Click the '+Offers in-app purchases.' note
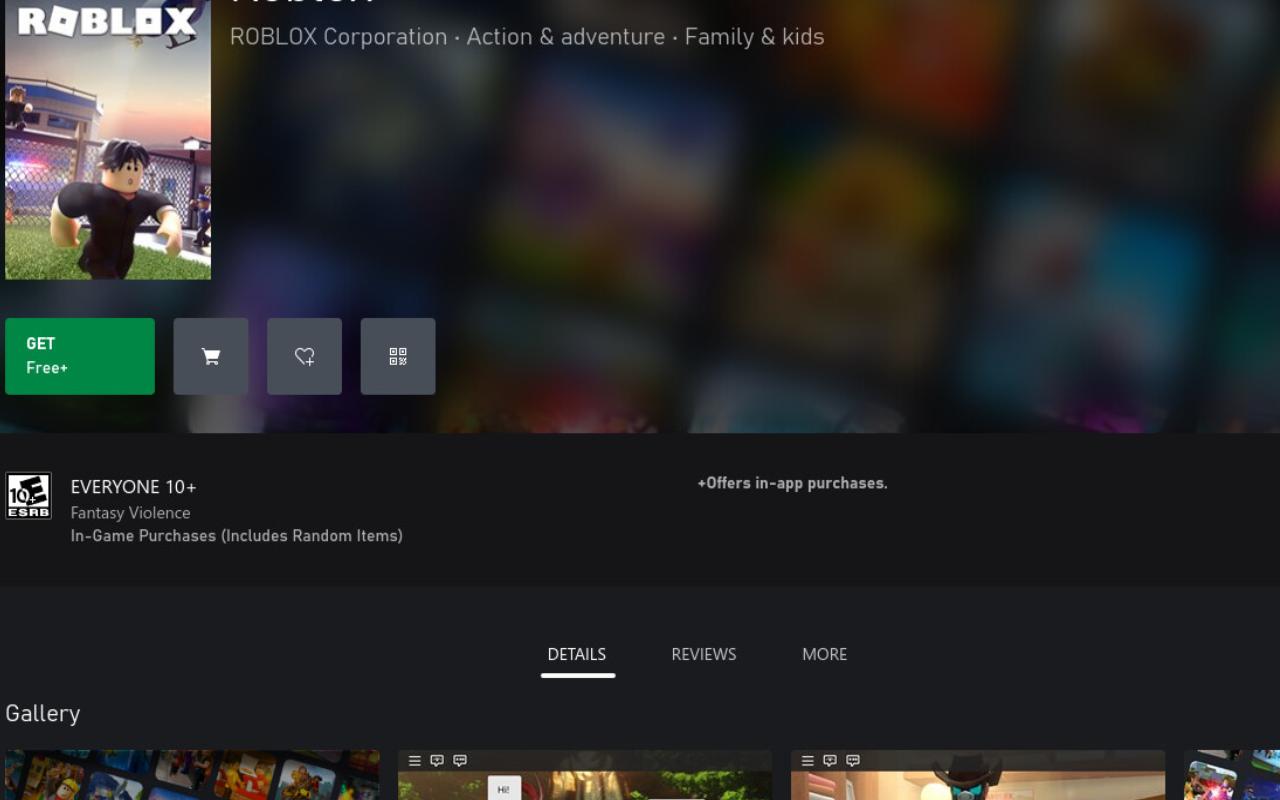 click(792, 483)
